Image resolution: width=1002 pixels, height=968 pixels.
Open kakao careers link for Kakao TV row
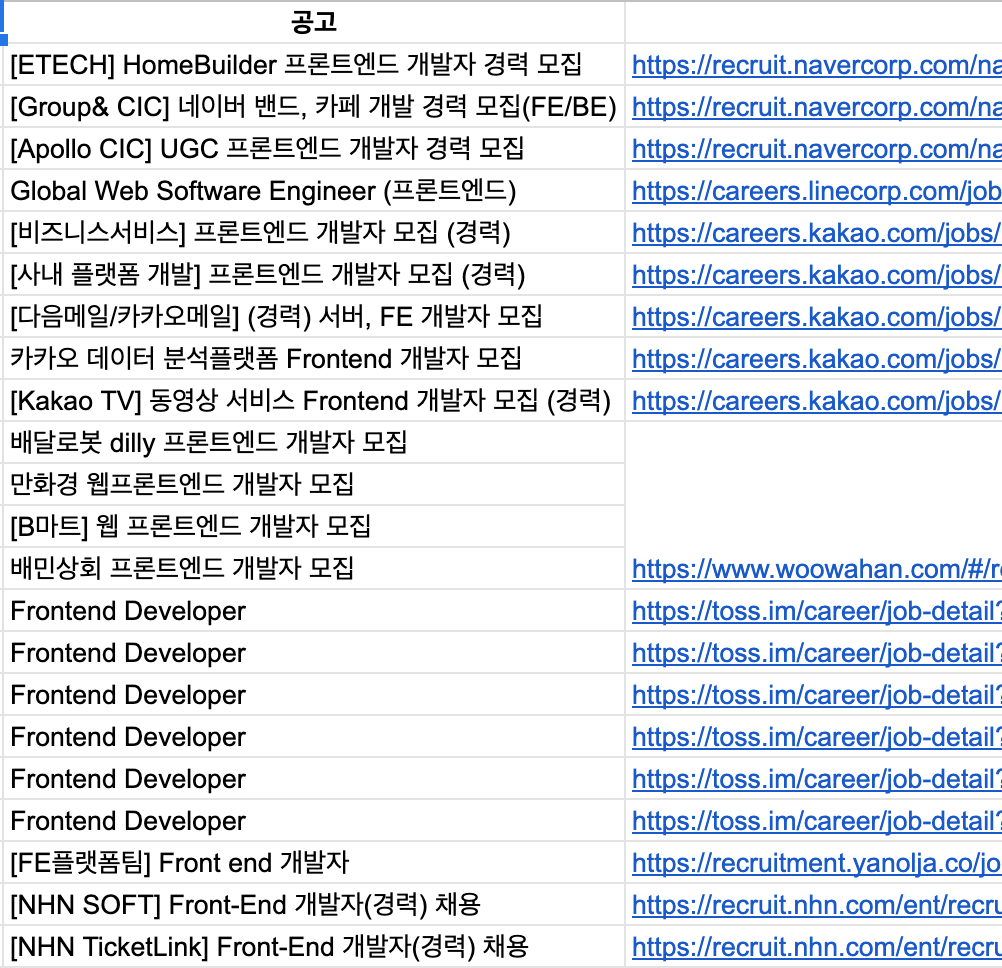click(817, 403)
